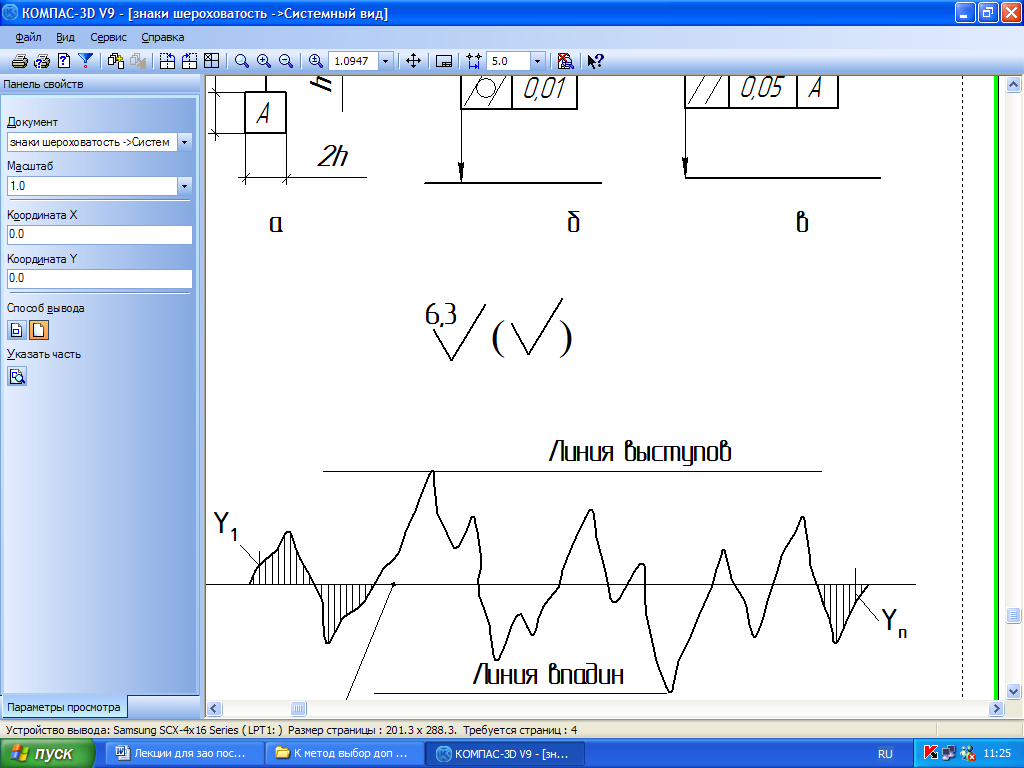Click the show whole sheet icon
The height and width of the screenshot is (768, 1024).
(444, 61)
